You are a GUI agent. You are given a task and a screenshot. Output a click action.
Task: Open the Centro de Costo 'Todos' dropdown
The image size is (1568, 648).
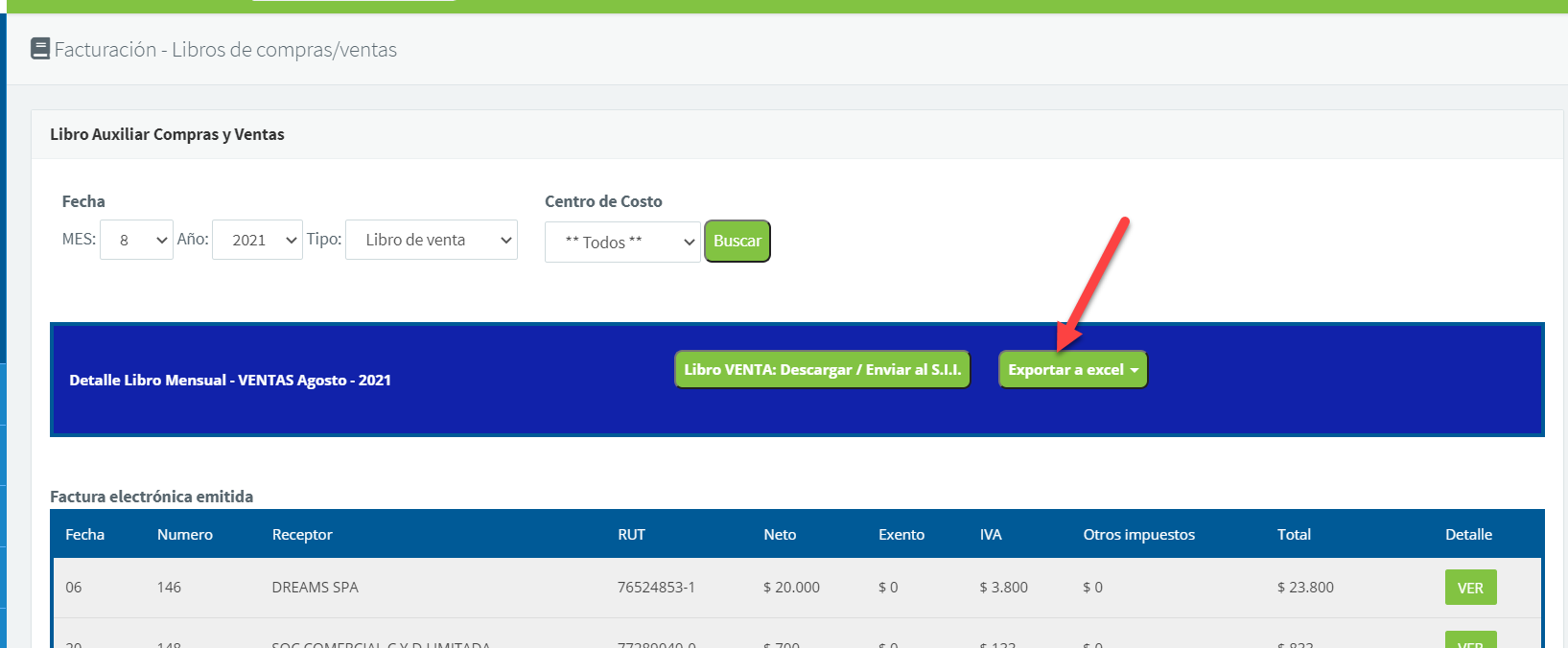[x=622, y=242]
